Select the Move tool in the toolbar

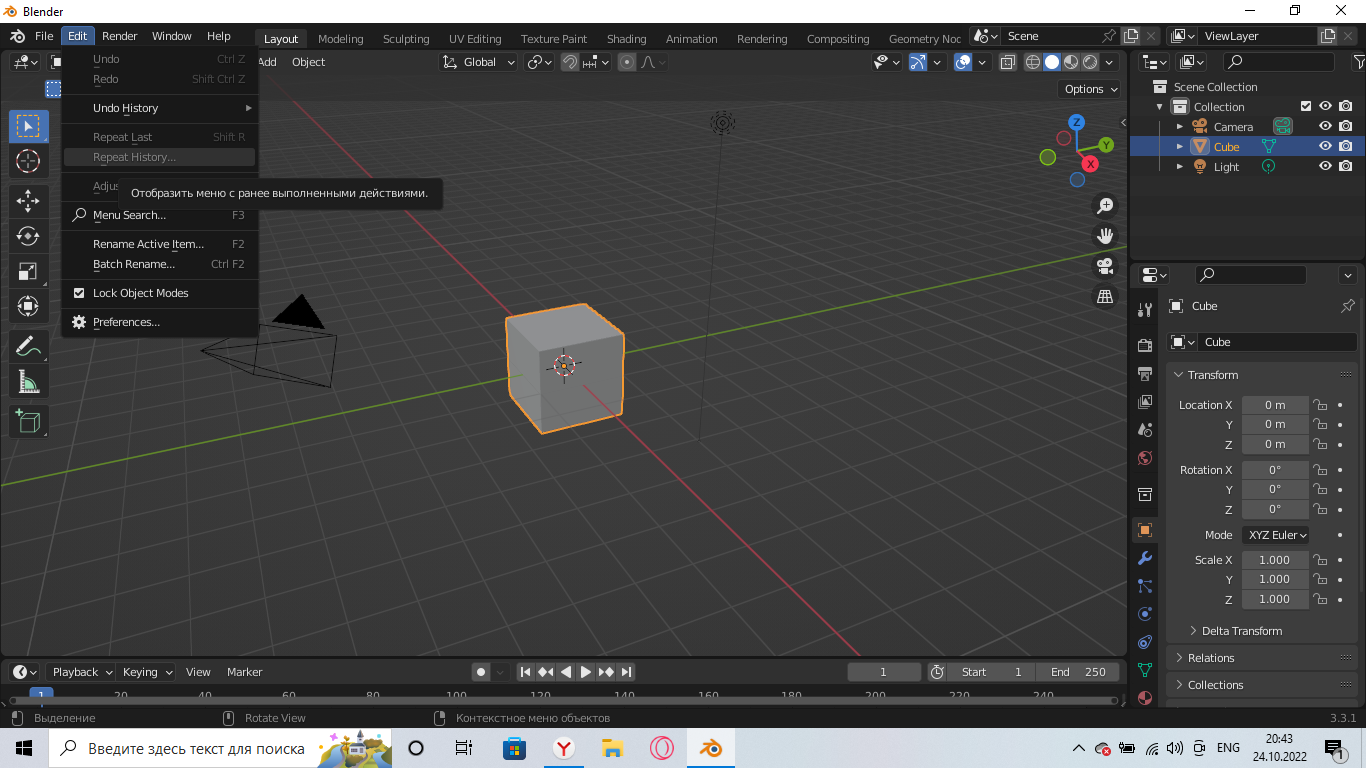(x=28, y=201)
